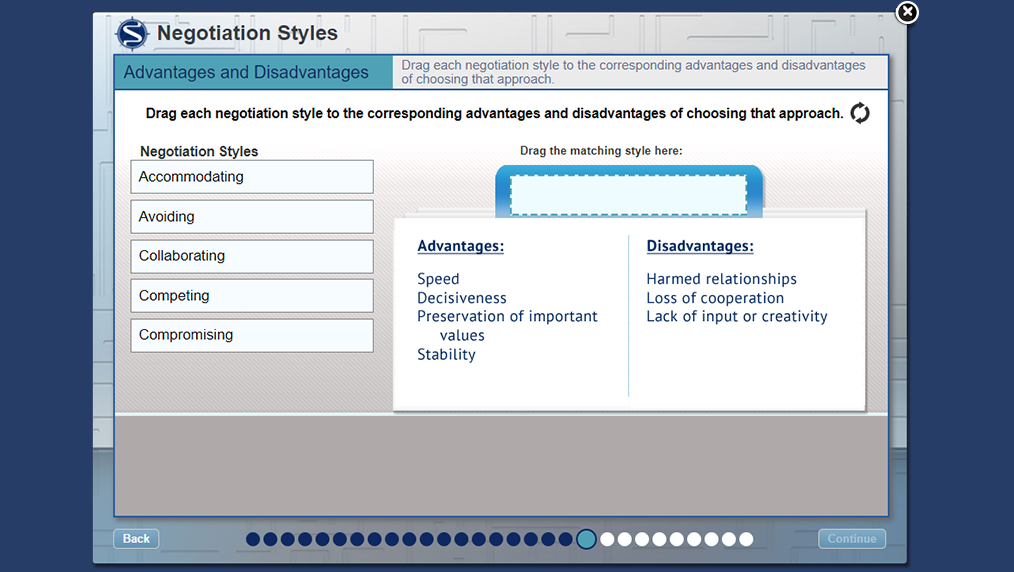The height and width of the screenshot is (572, 1014).
Task: Click the dashed matching style drop box
Action: [x=628, y=195]
